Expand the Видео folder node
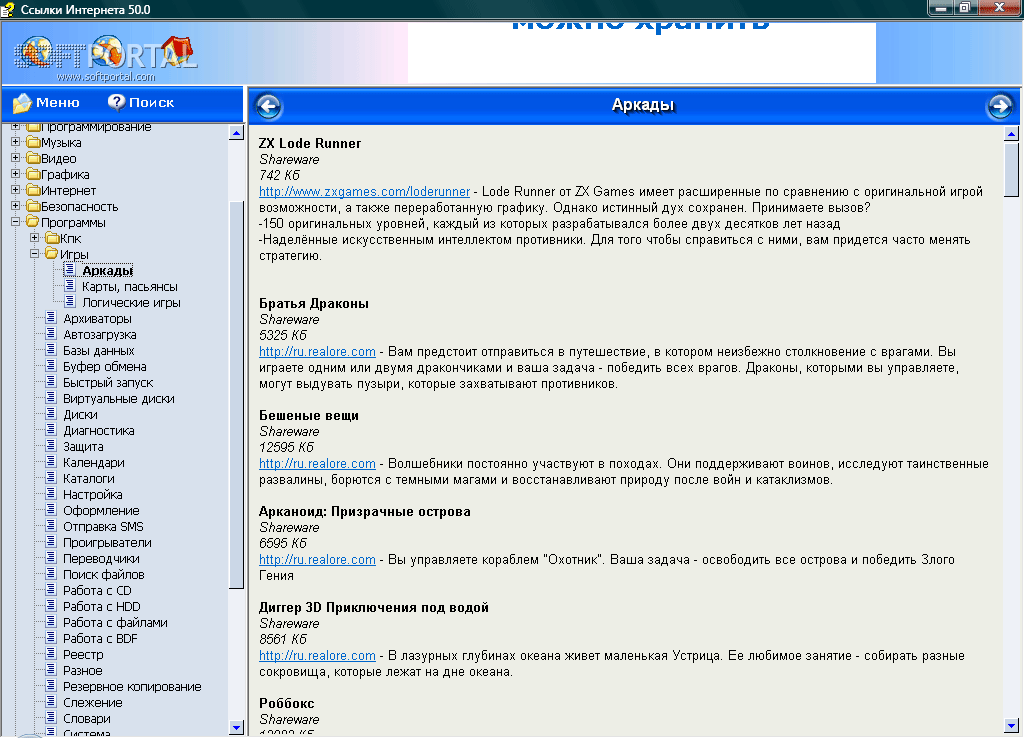Screen dimensions: 1024x738 pyautogui.click(x=16, y=157)
